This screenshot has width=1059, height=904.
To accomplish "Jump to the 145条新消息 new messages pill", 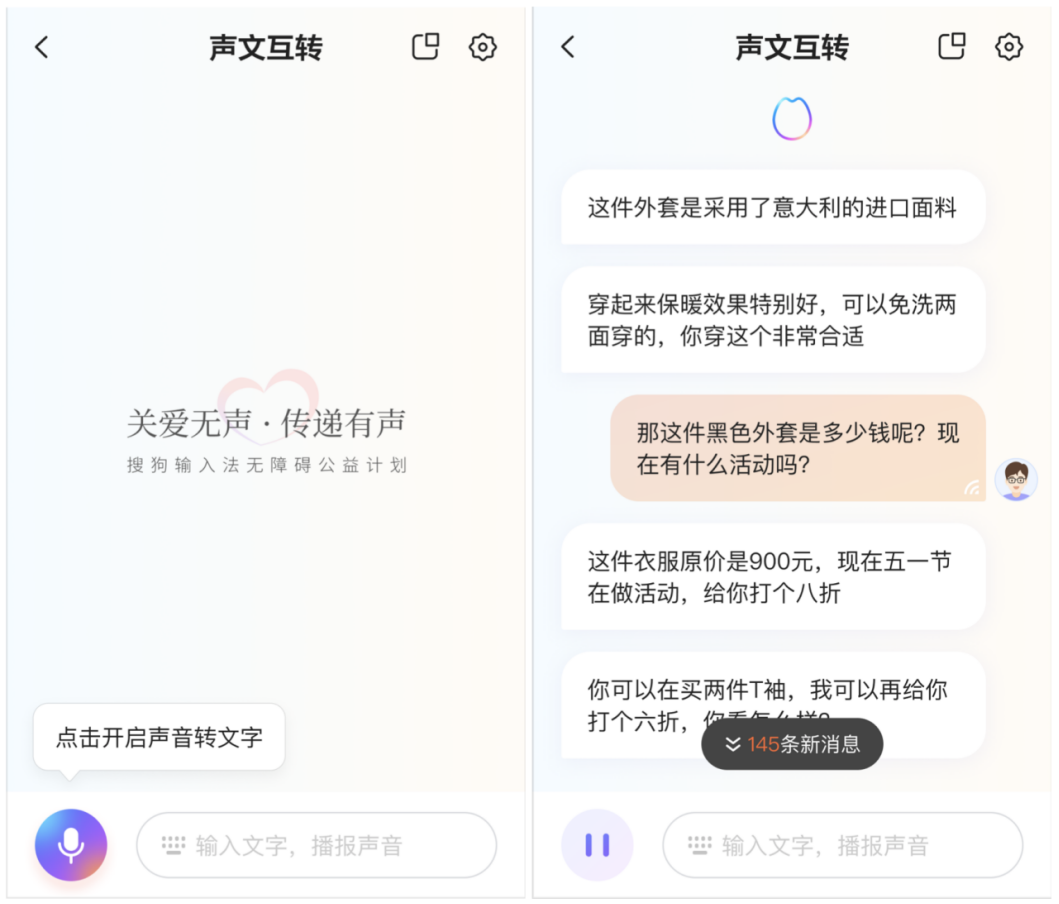I will pos(792,744).
